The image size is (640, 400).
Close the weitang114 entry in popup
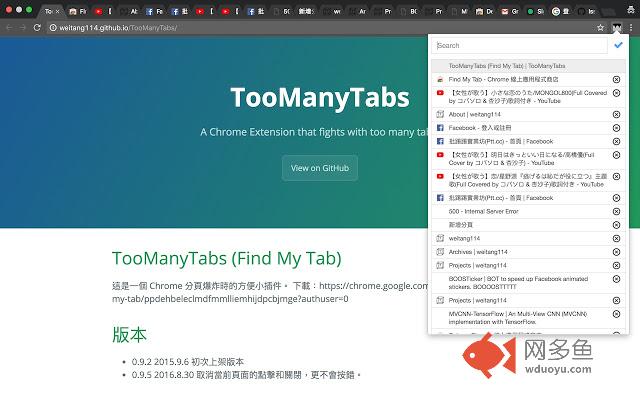(616, 238)
